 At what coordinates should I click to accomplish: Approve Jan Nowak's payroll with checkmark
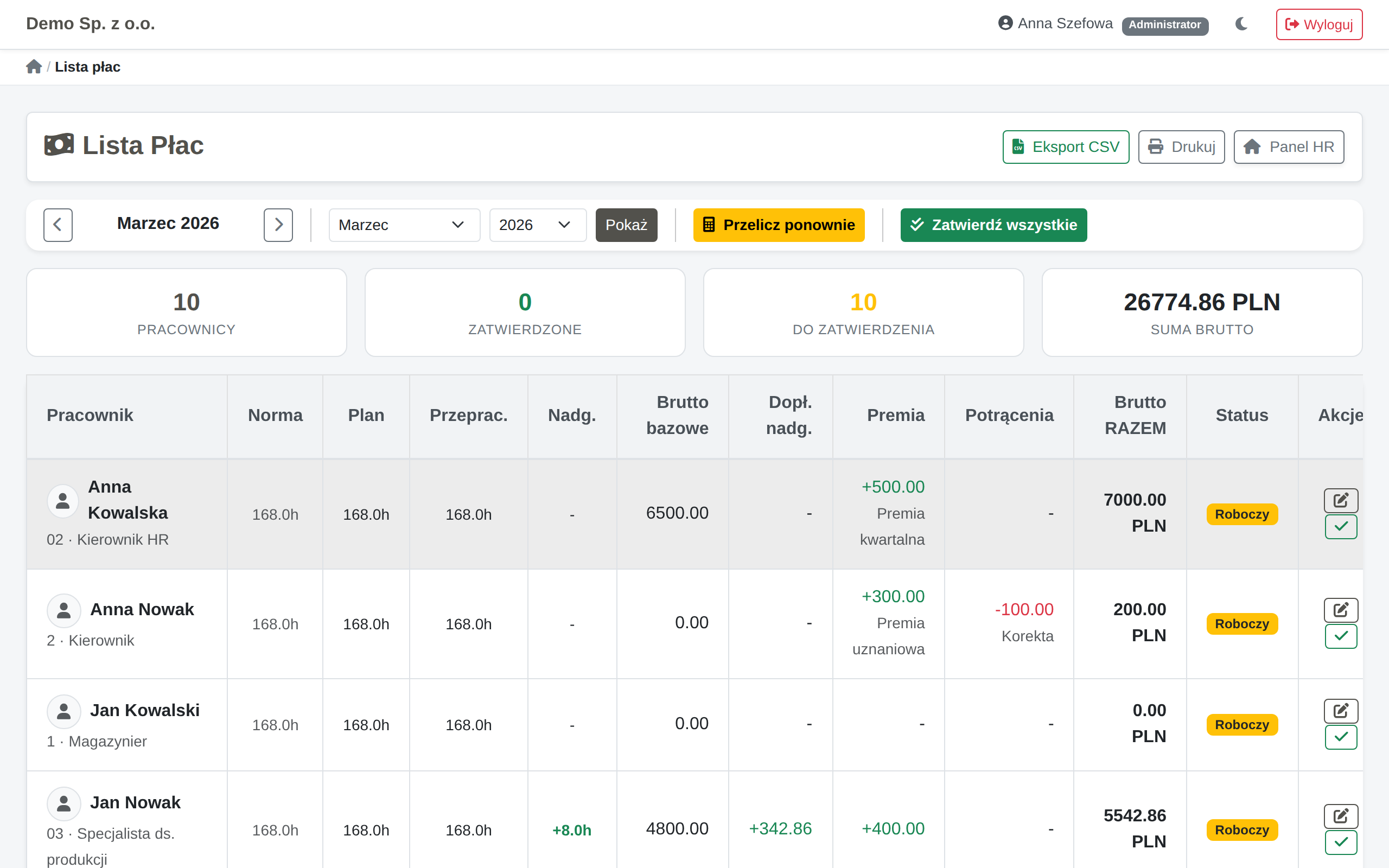tap(1340, 842)
